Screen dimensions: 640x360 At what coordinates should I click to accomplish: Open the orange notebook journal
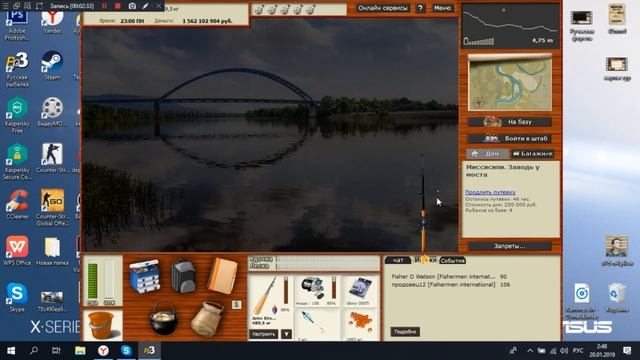click(x=222, y=276)
